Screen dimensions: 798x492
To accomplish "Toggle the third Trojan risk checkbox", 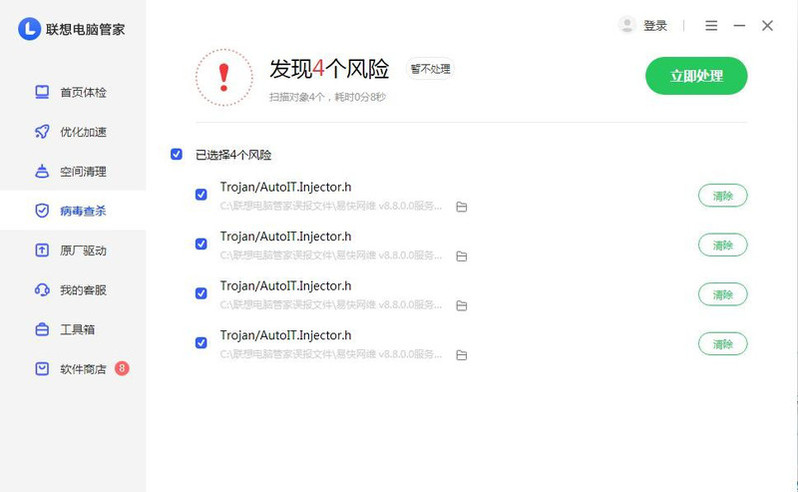I will coord(201,293).
